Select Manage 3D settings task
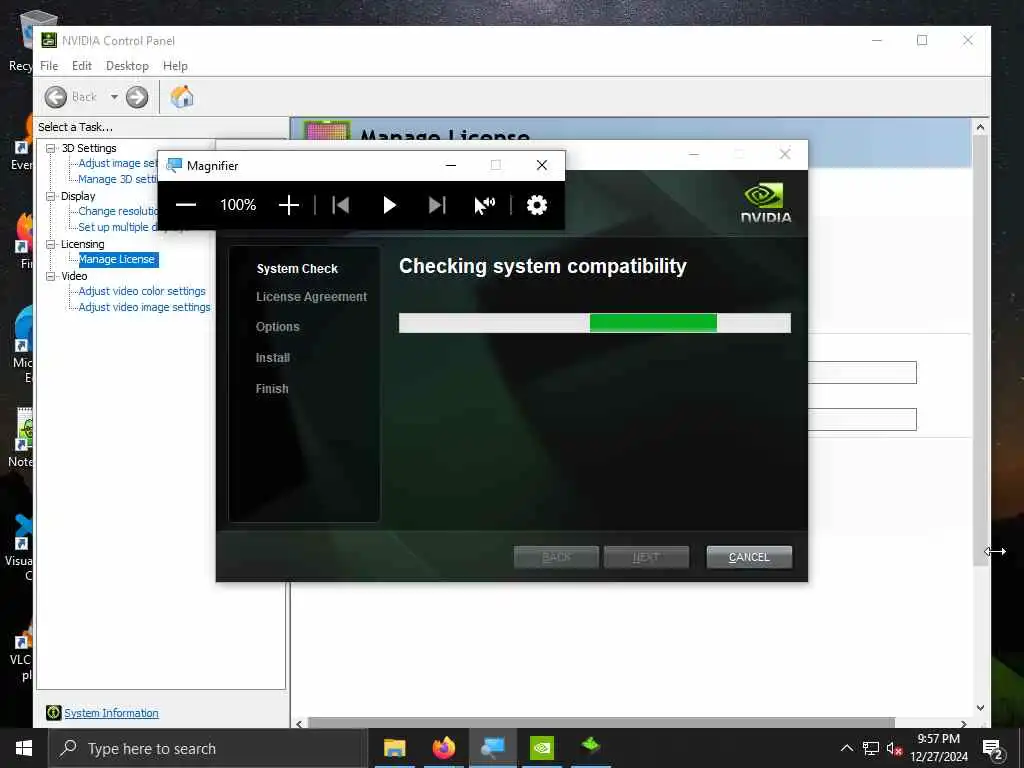Viewport: 1024px width, 768px height. [118, 179]
